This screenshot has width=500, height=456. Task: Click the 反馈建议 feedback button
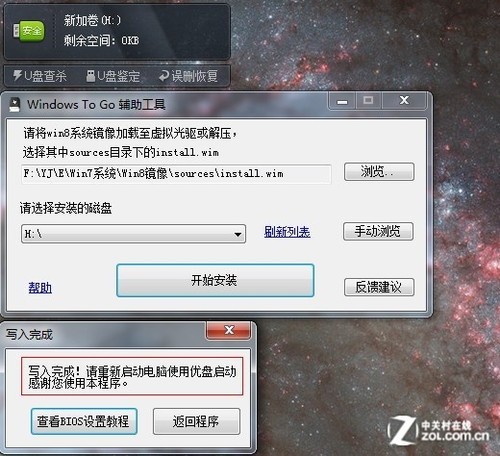click(x=379, y=287)
